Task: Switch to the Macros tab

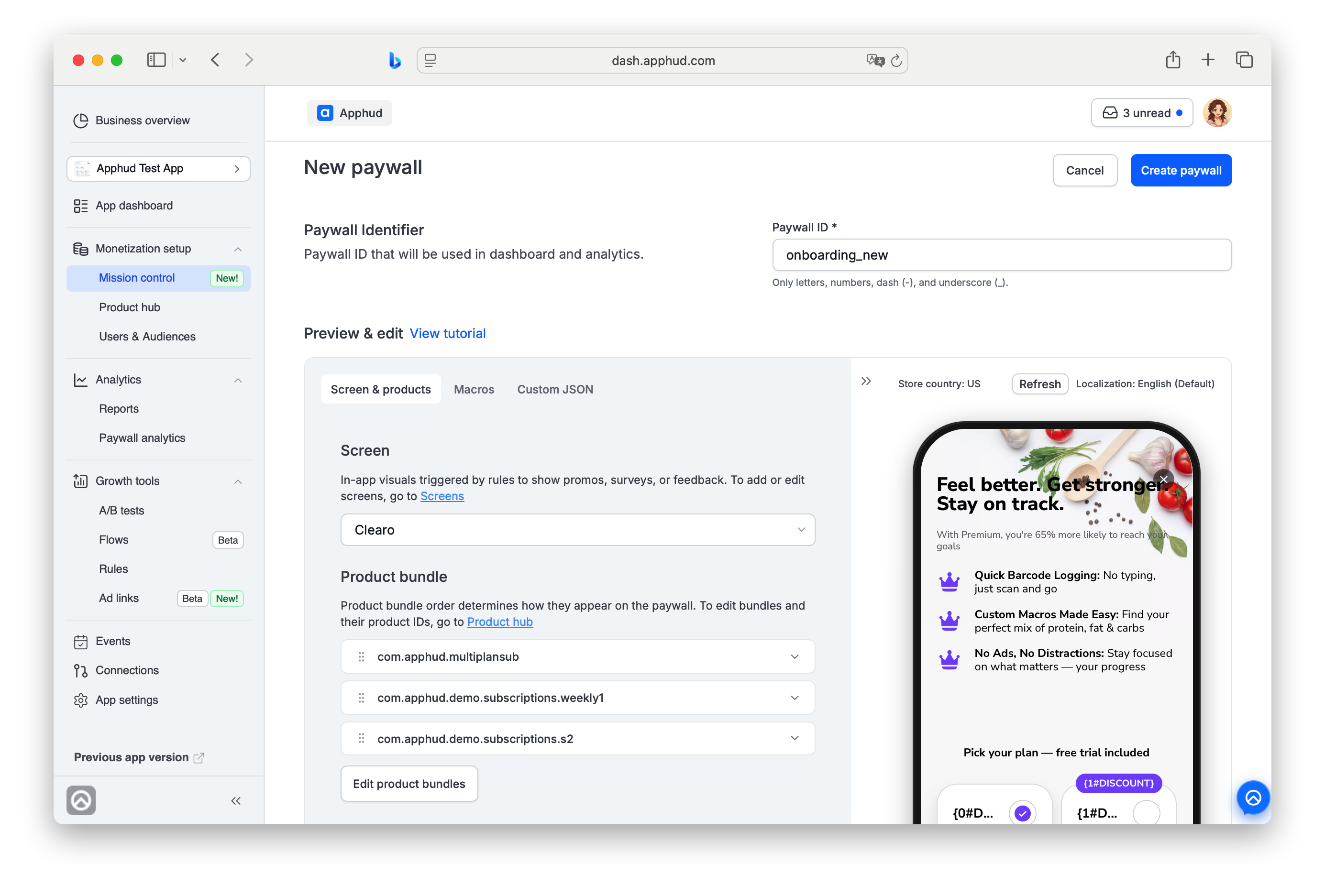Action: pyautogui.click(x=474, y=389)
